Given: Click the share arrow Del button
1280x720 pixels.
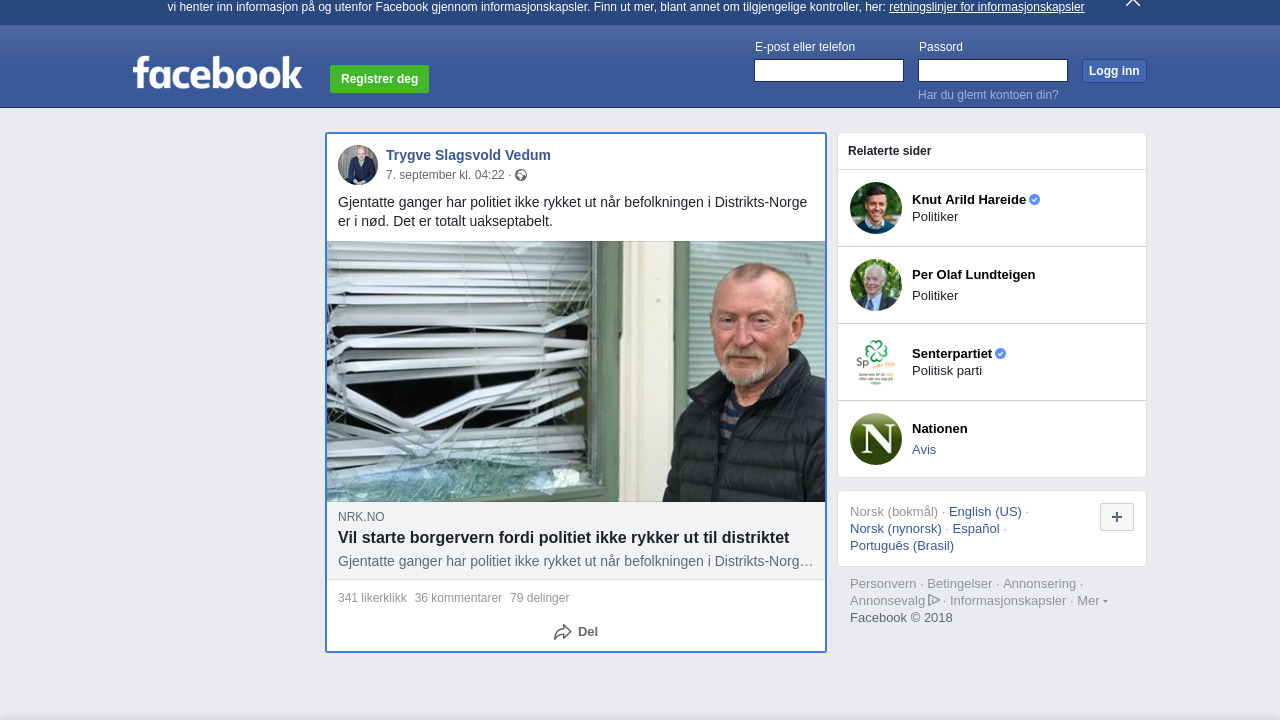Looking at the screenshot, I should 576,632.
